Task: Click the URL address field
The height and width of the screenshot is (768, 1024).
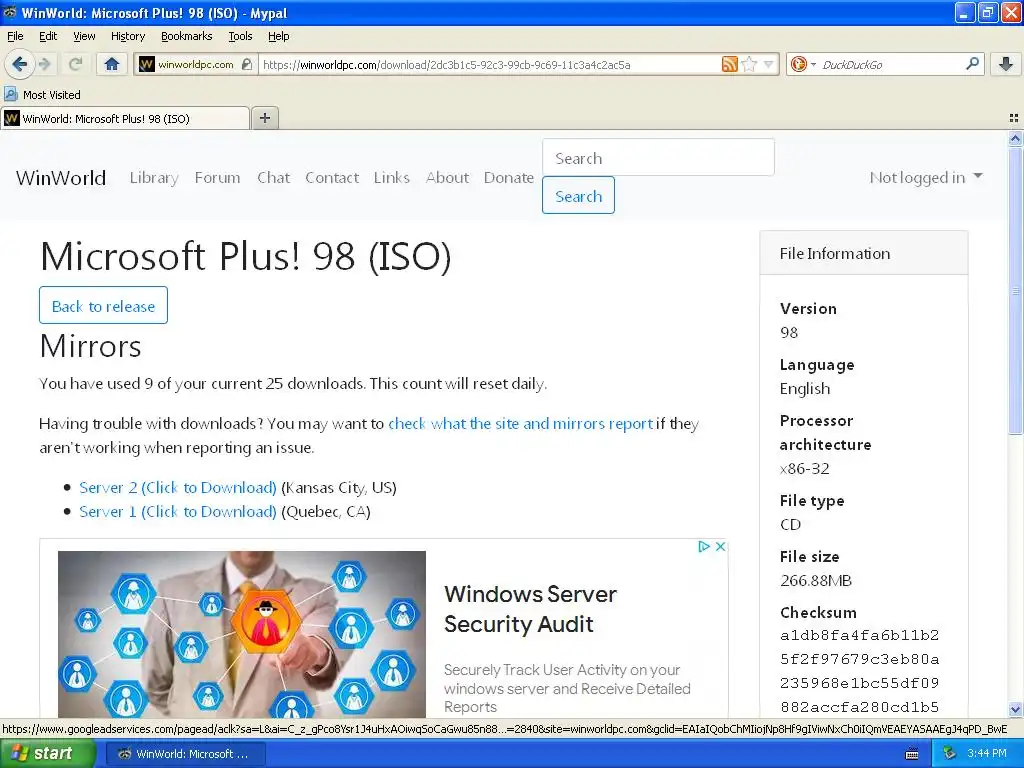Action: (490, 64)
